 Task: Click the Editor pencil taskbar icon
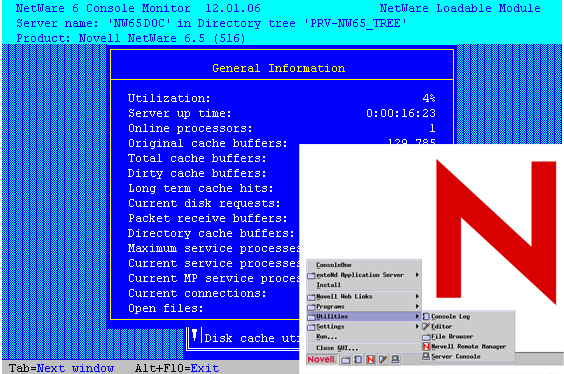tap(383, 360)
